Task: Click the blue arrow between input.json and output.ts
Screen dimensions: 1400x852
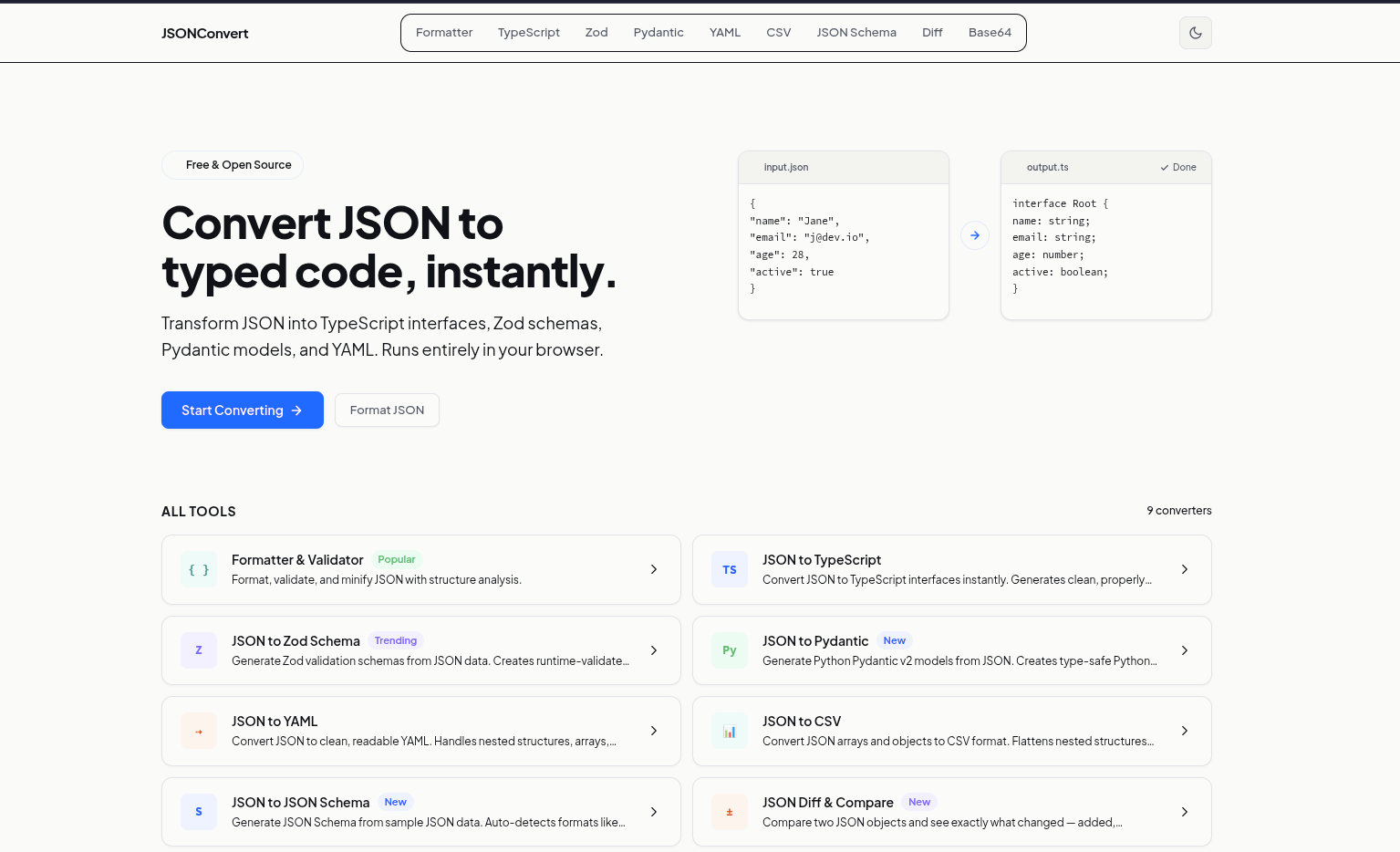Action: (x=974, y=234)
